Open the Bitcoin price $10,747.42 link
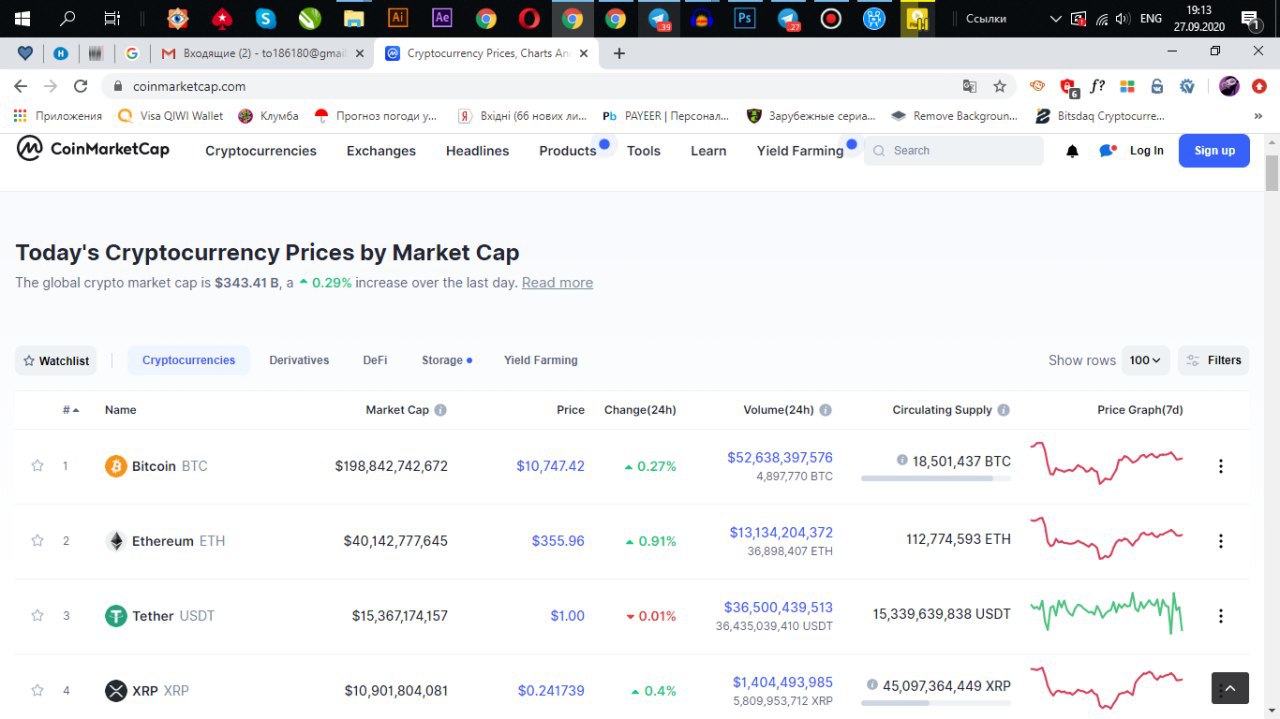 [x=550, y=466]
